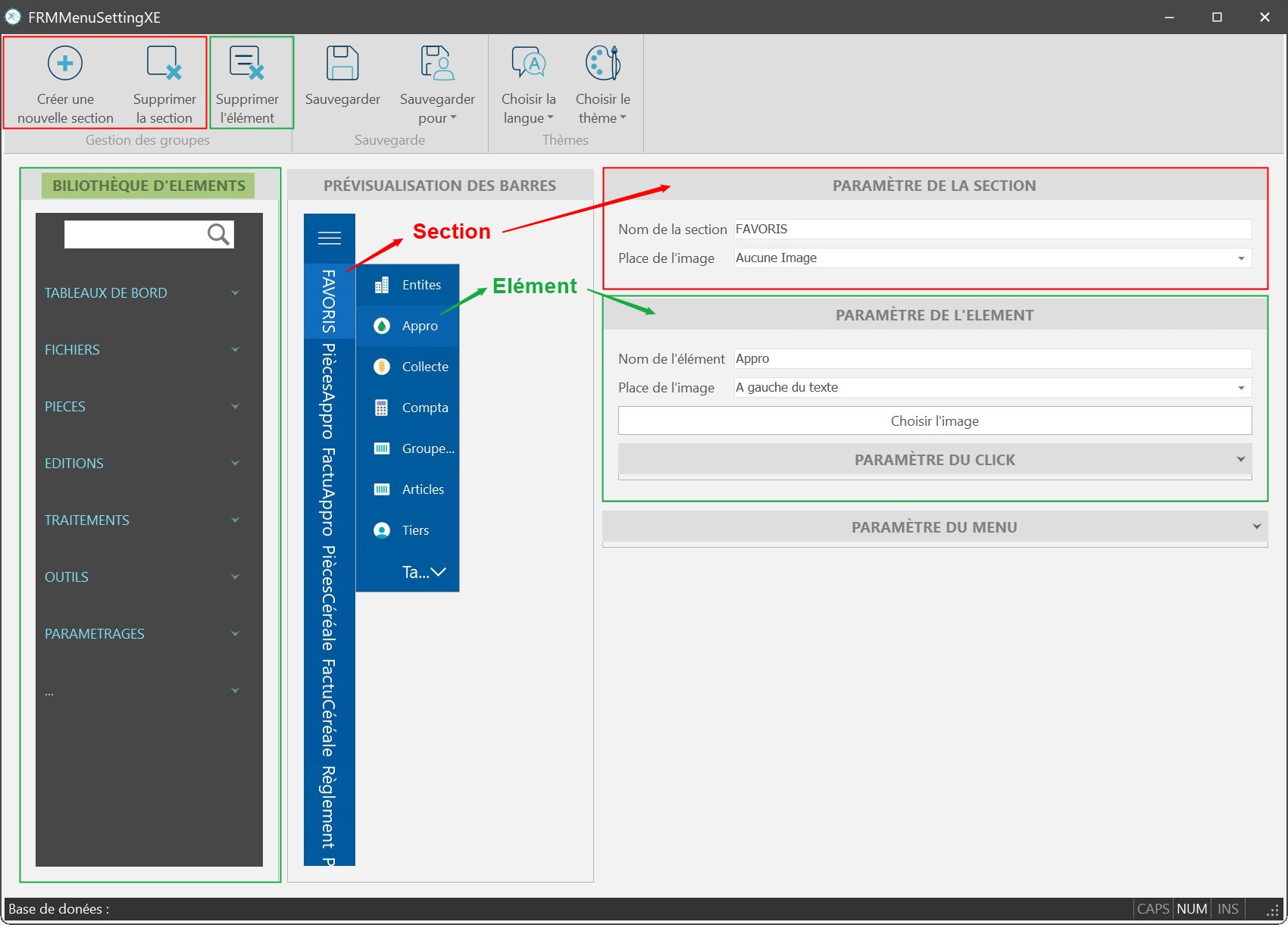This screenshot has width=1288, height=925.
Task: Click the Choisir l'image button
Action: point(935,421)
